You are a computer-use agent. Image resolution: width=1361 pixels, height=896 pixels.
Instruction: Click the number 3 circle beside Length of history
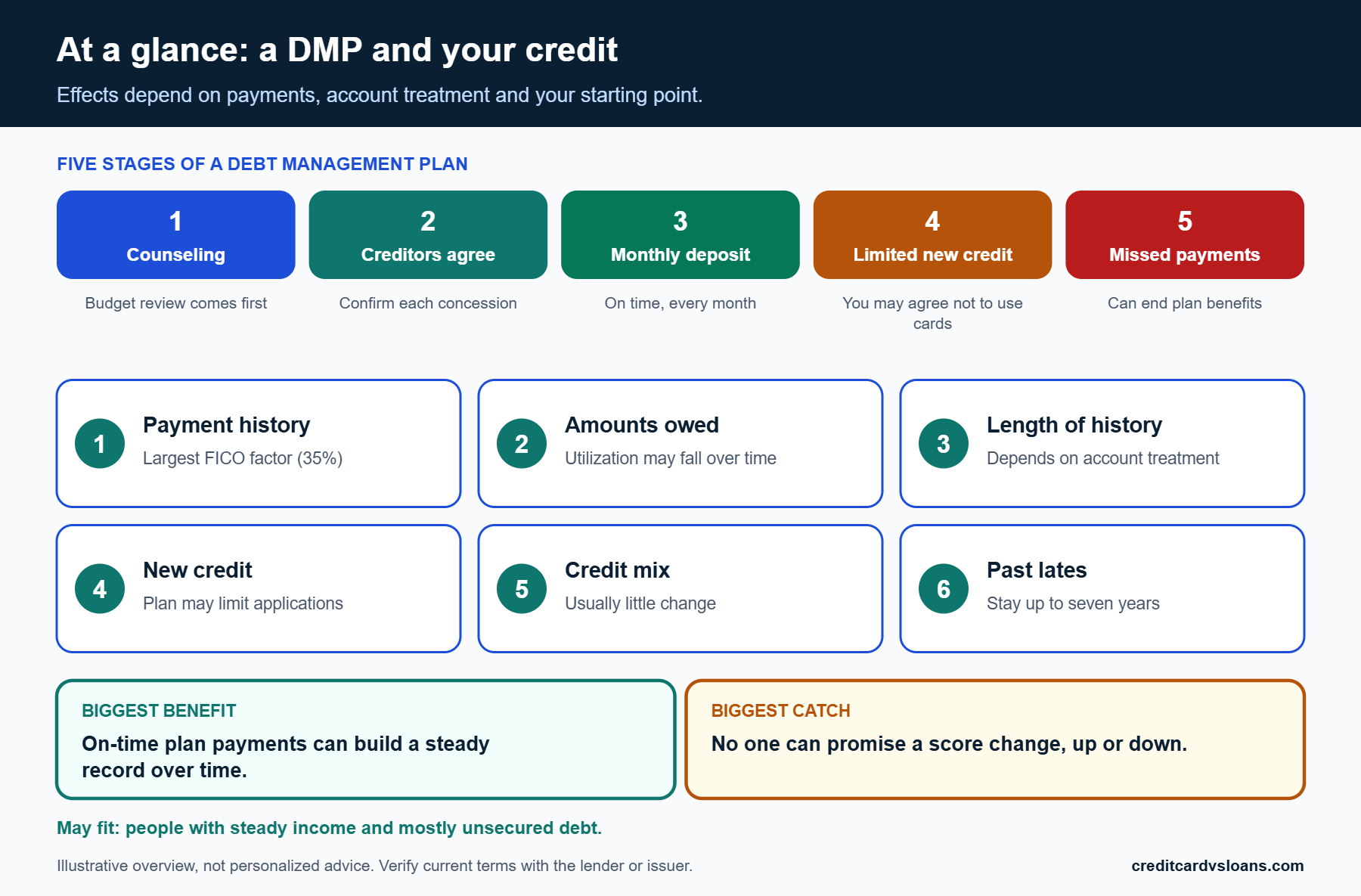(x=944, y=444)
